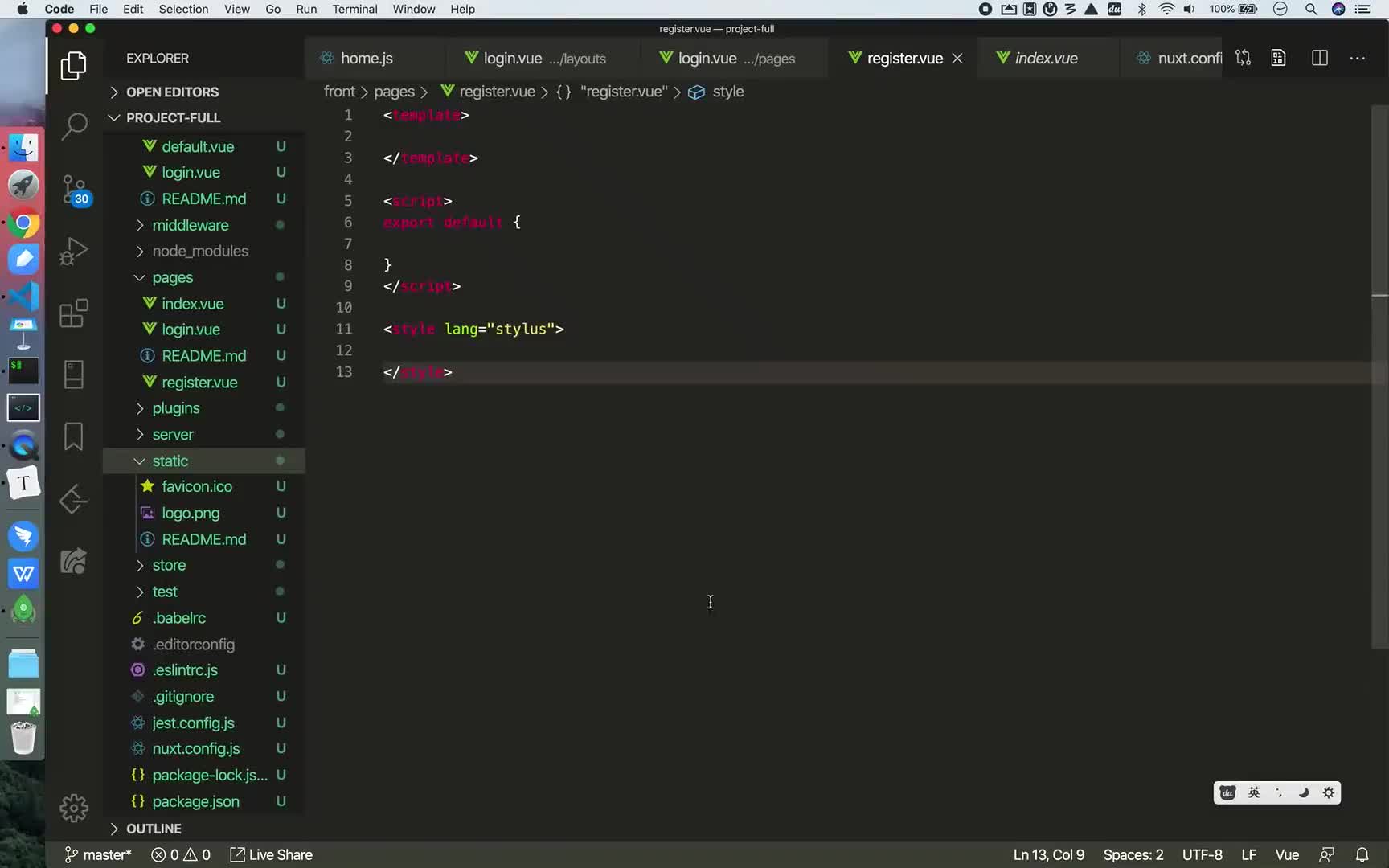Toggle input language 英 button

point(1254,792)
